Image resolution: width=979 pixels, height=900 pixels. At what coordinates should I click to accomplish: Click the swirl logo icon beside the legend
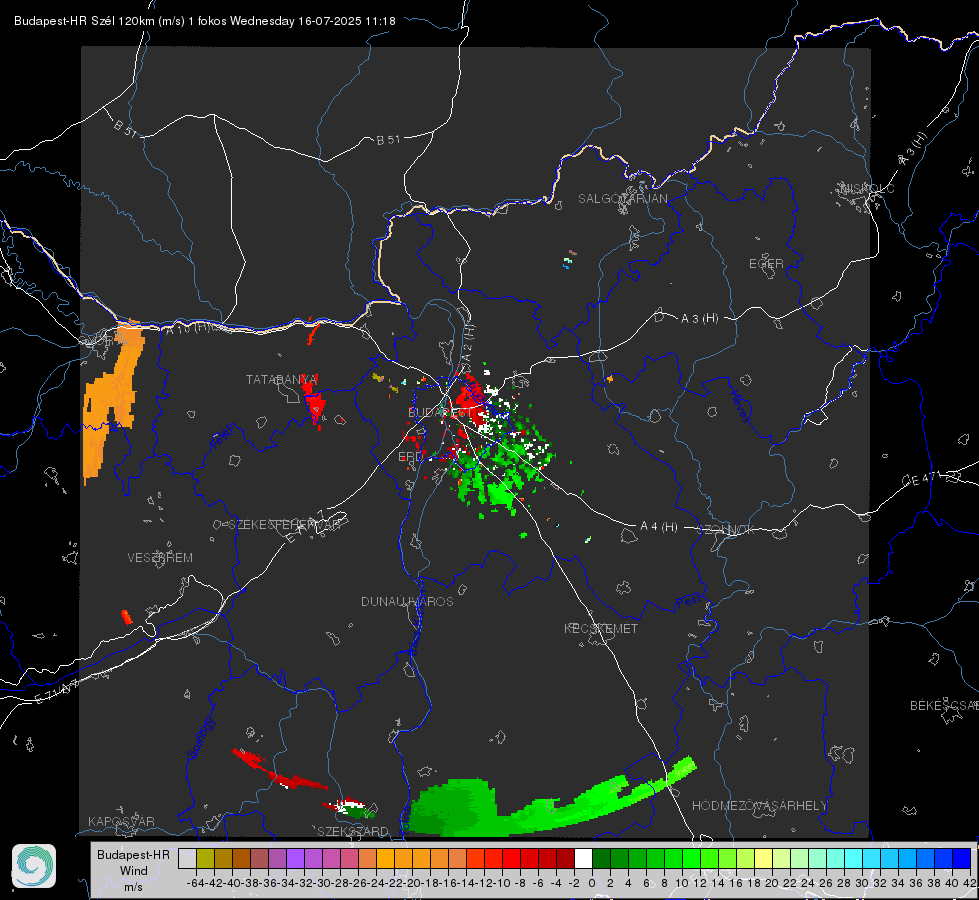tap(34, 866)
